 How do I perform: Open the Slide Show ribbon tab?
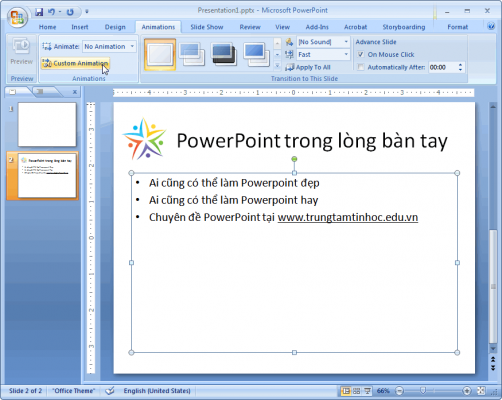tap(207, 27)
